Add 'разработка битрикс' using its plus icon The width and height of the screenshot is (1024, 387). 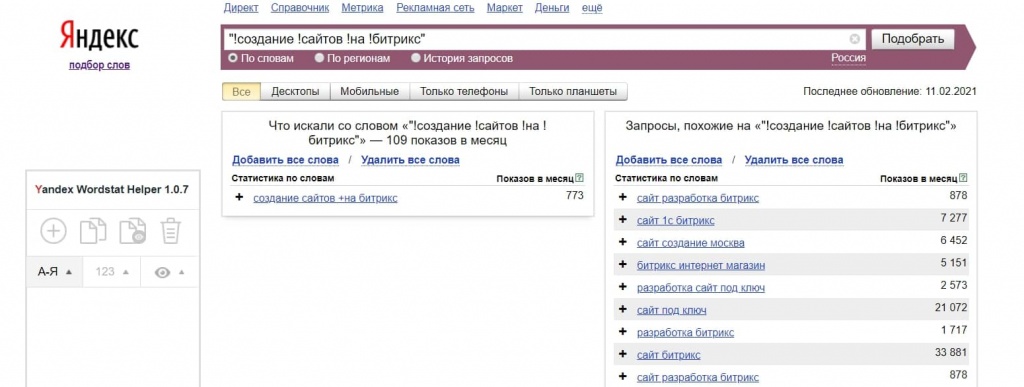coord(622,332)
